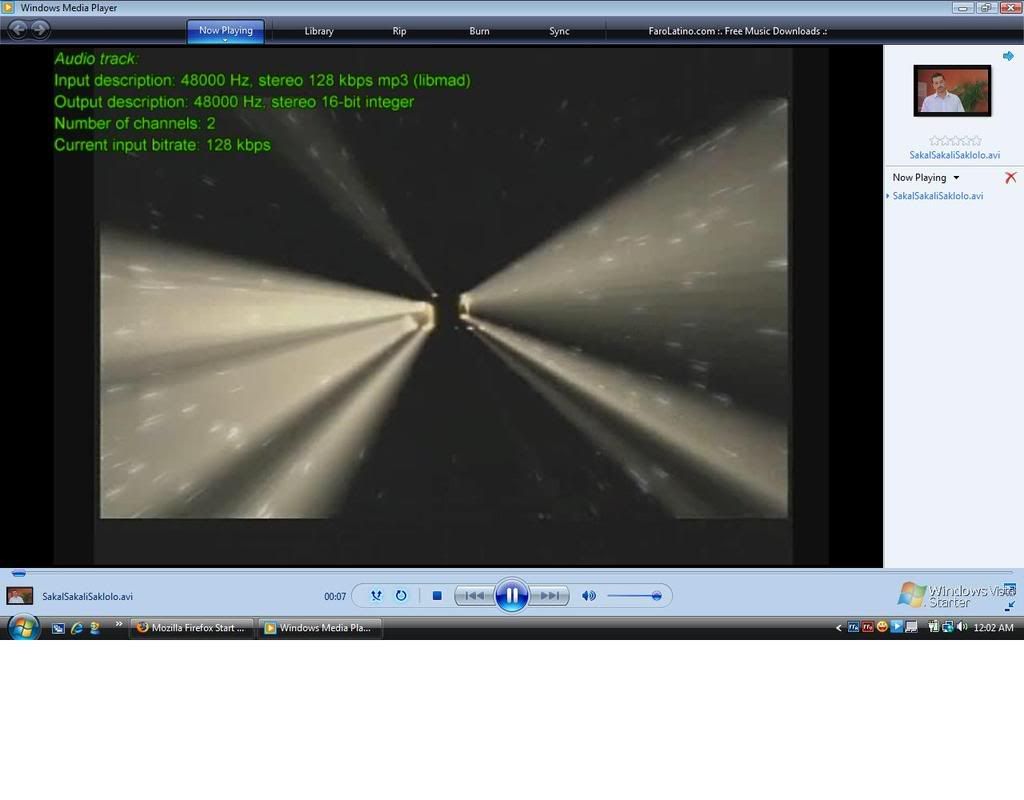Show hidden system tray icons
1024x800 pixels.
839,628
